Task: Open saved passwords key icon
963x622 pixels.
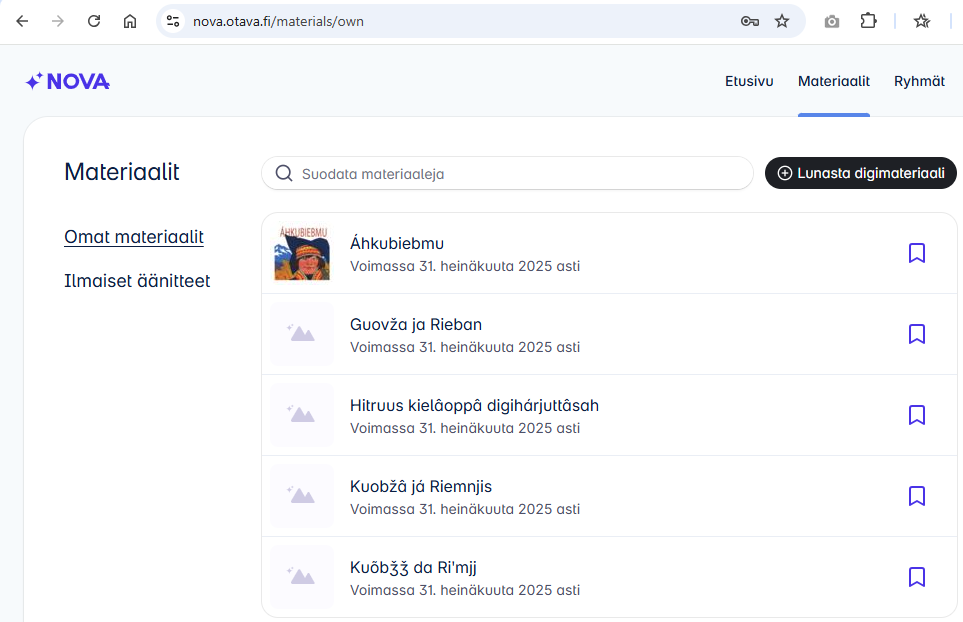Action: [x=749, y=21]
